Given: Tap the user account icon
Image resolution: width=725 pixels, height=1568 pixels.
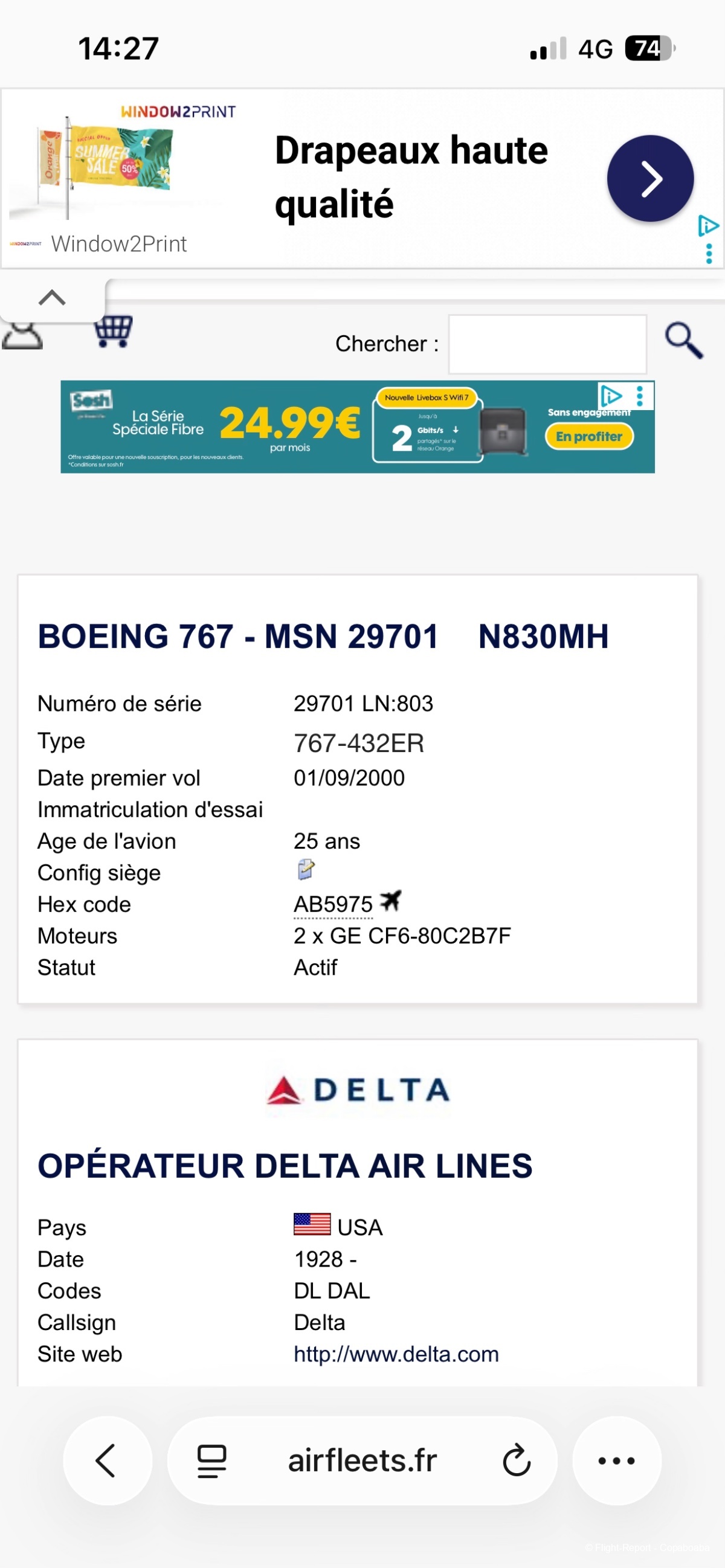Looking at the screenshot, I should [22, 335].
